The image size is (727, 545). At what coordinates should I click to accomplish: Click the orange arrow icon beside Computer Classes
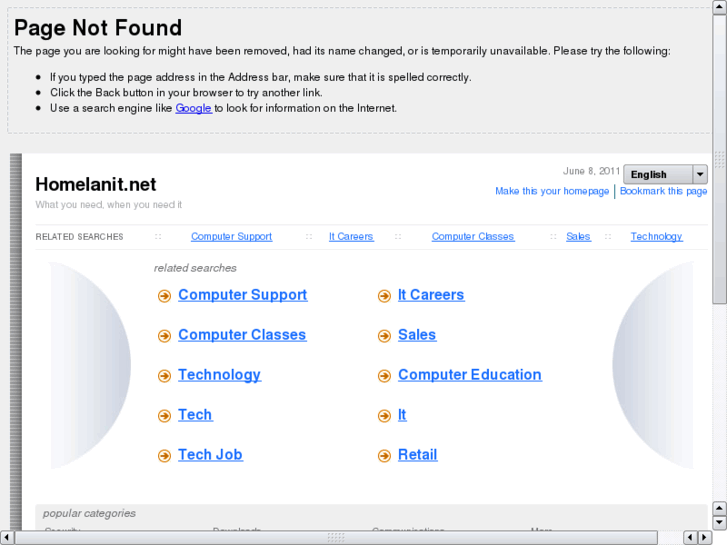click(164, 336)
